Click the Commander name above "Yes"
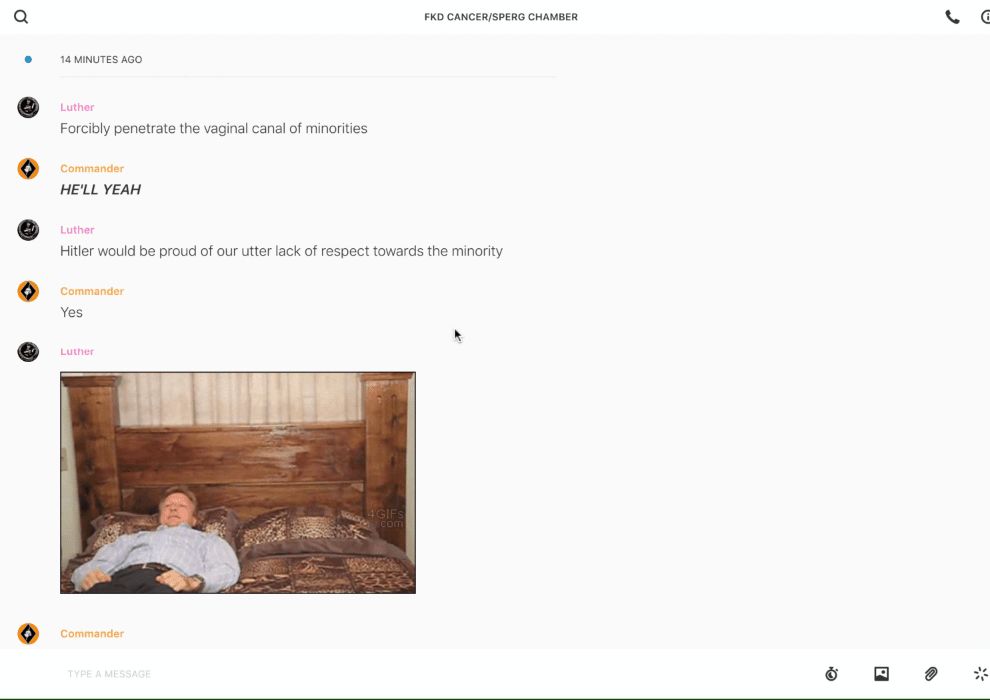The image size is (990, 700). (92, 291)
